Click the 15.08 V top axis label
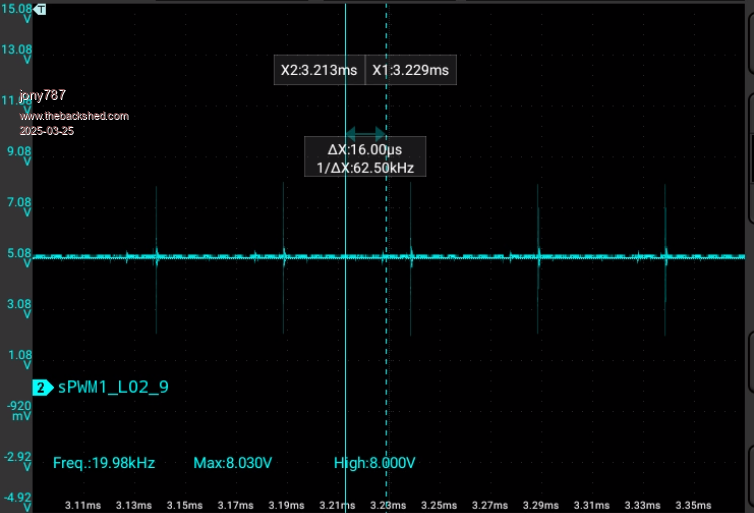Screen dimensions: 754x513 click(19, 14)
